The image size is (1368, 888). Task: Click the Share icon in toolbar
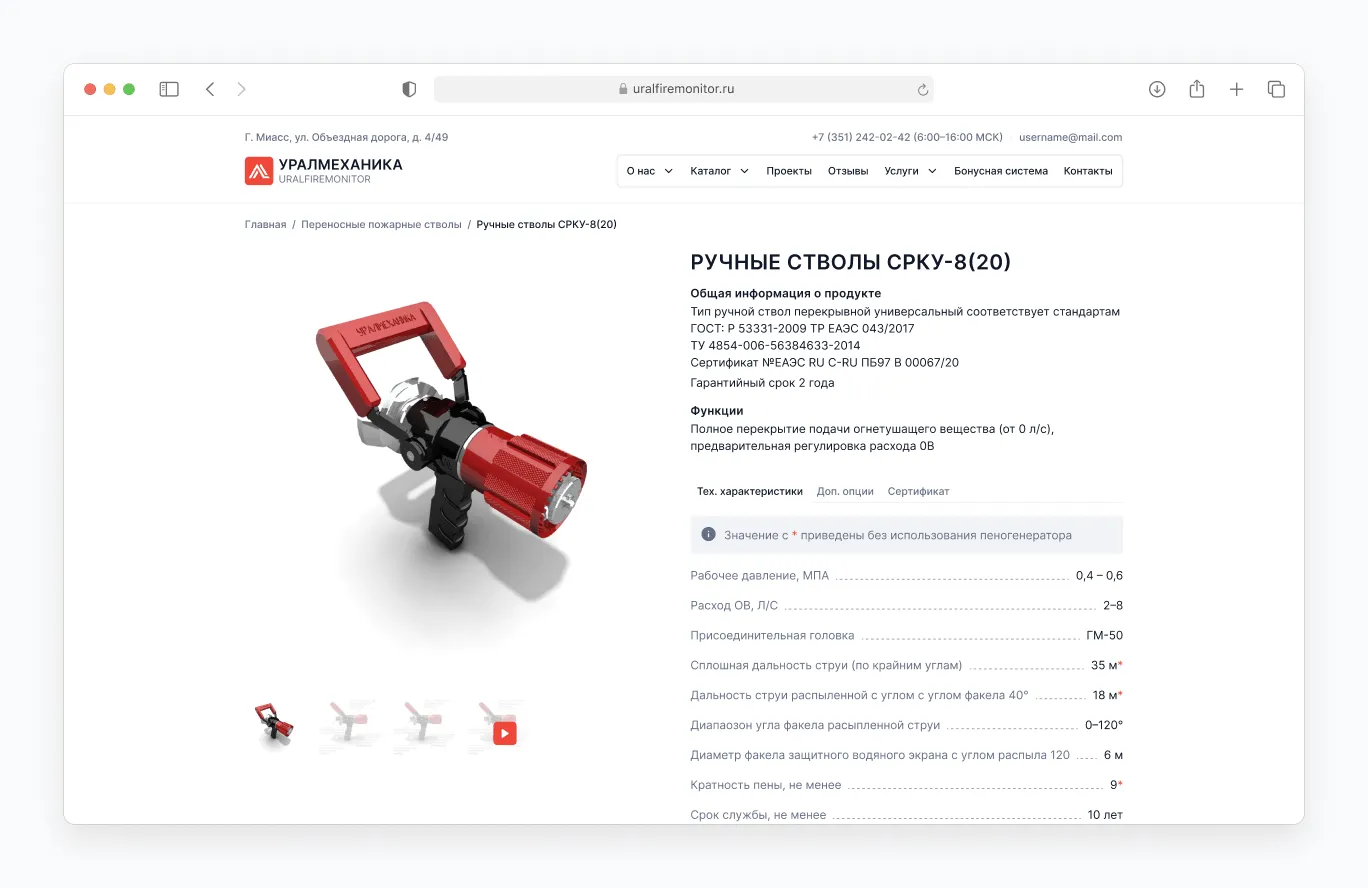point(1197,89)
